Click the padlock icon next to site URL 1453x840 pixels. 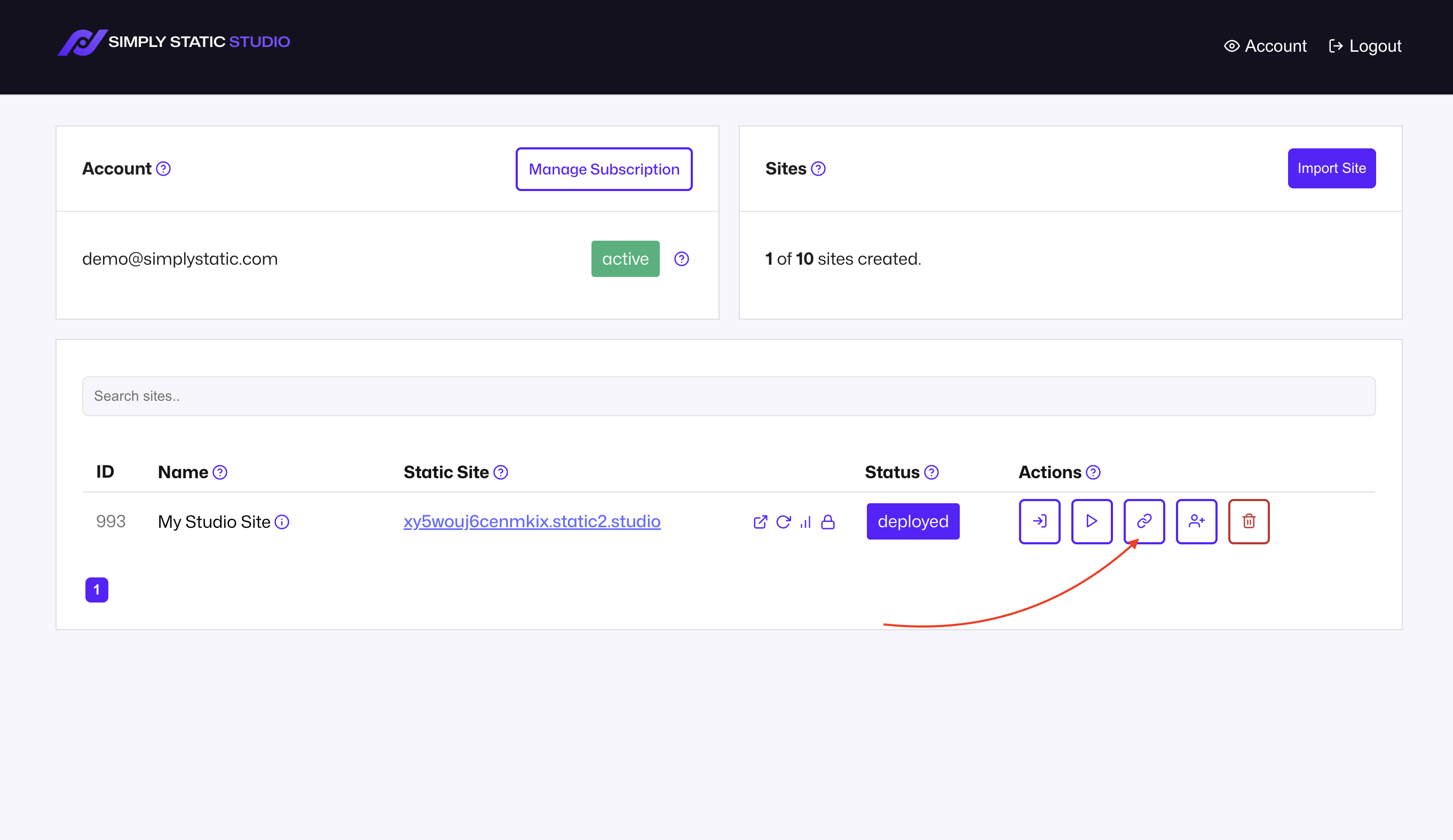pyautogui.click(x=828, y=522)
